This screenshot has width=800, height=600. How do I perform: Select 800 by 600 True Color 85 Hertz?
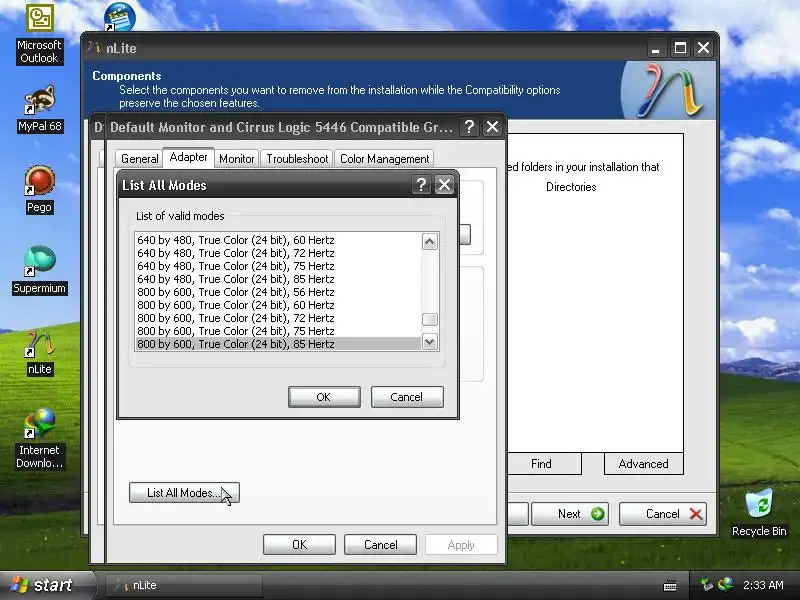click(278, 344)
